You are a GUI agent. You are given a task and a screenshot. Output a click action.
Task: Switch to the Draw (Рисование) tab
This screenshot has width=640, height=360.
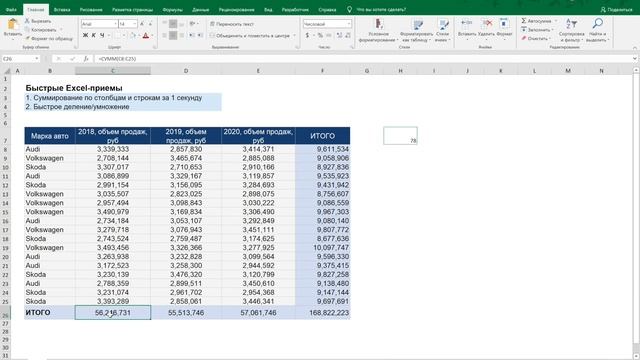(x=91, y=9)
